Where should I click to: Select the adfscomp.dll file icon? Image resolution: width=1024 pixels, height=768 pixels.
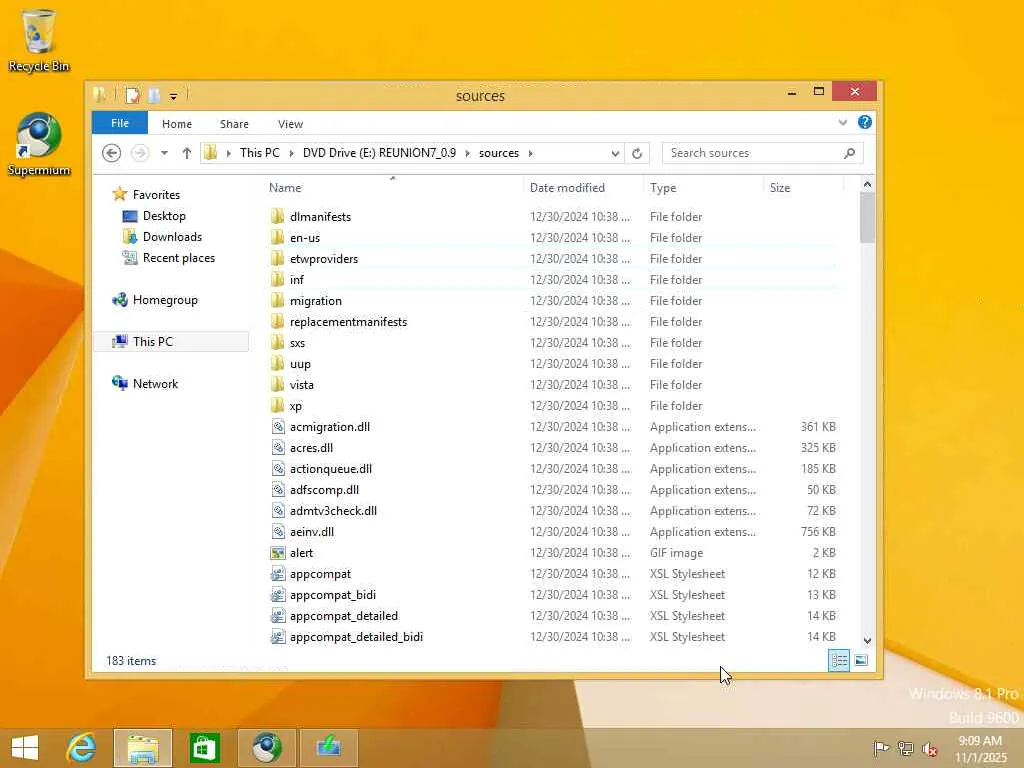click(278, 490)
